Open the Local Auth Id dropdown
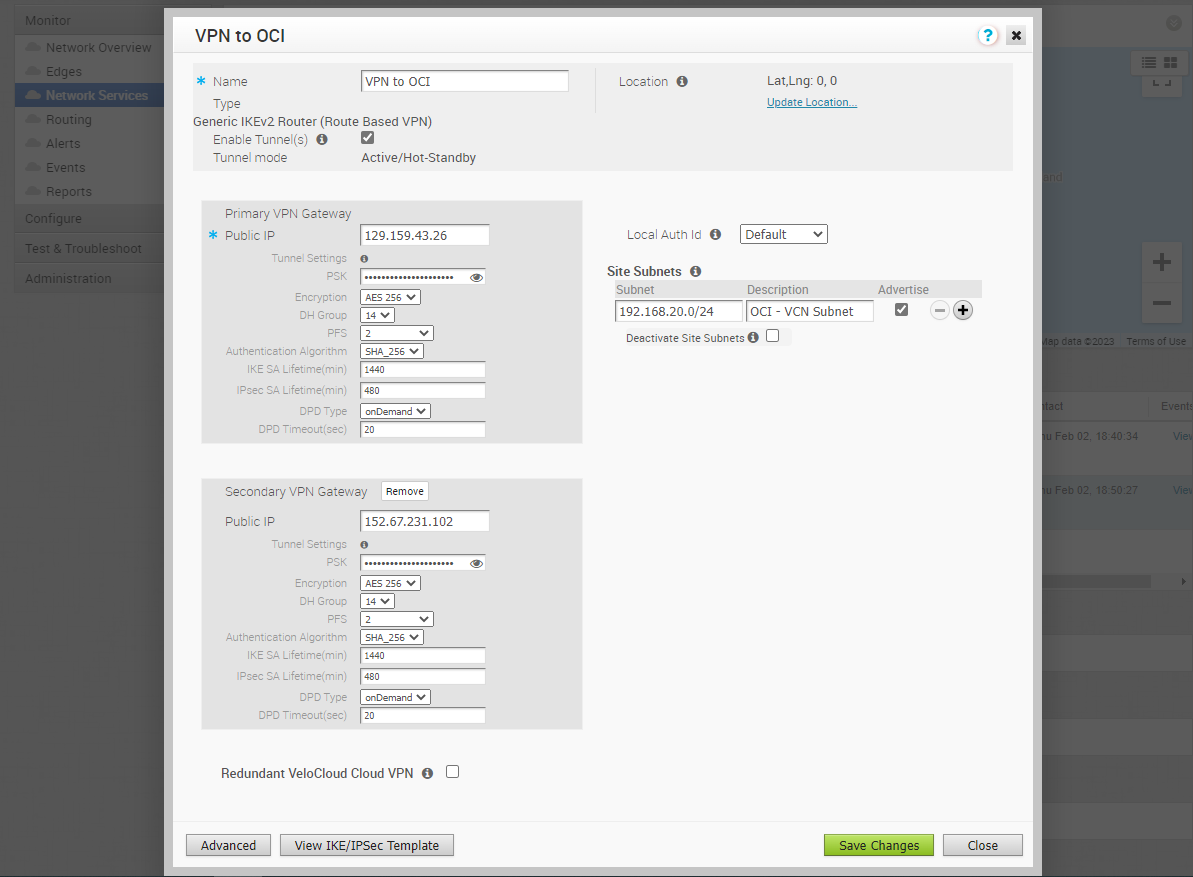The height and width of the screenshot is (877, 1193). pos(784,234)
